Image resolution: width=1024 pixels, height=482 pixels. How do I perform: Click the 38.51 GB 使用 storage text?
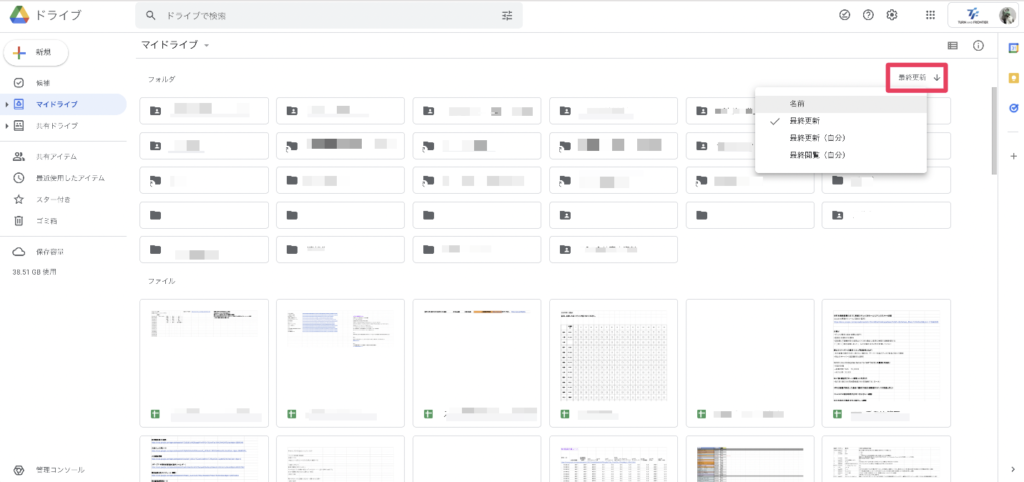(x=34, y=272)
